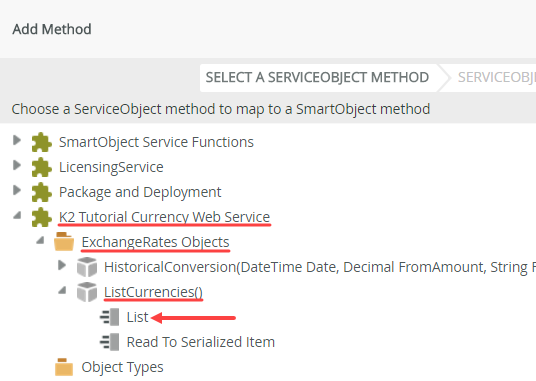Click the Object Types folder icon
Screen dimensions: 536x381
[64, 367]
